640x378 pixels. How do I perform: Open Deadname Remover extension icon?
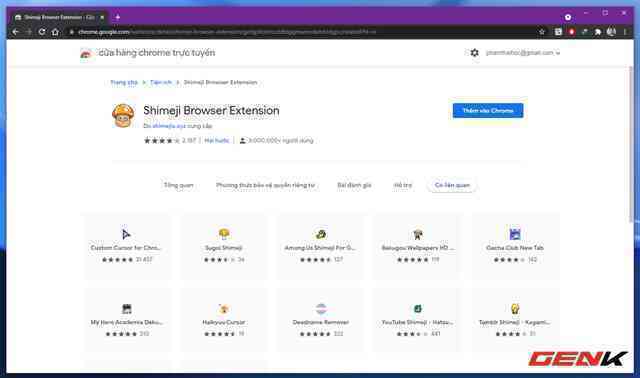[x=321, y=309]
